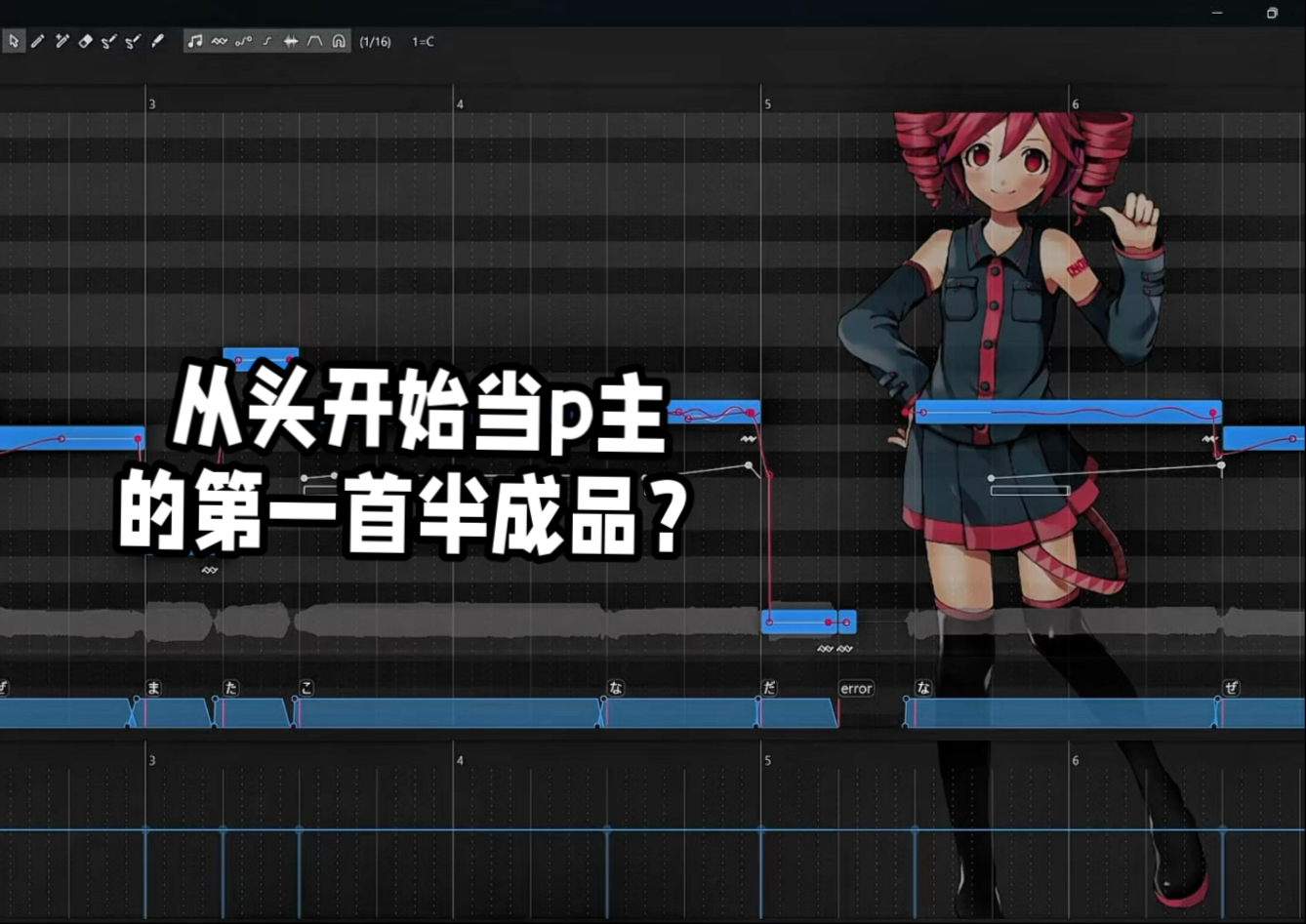The height and width of the screenshot is (924, 1306).
Task: Select the eraser tool
Action: (x=85, y=41)
